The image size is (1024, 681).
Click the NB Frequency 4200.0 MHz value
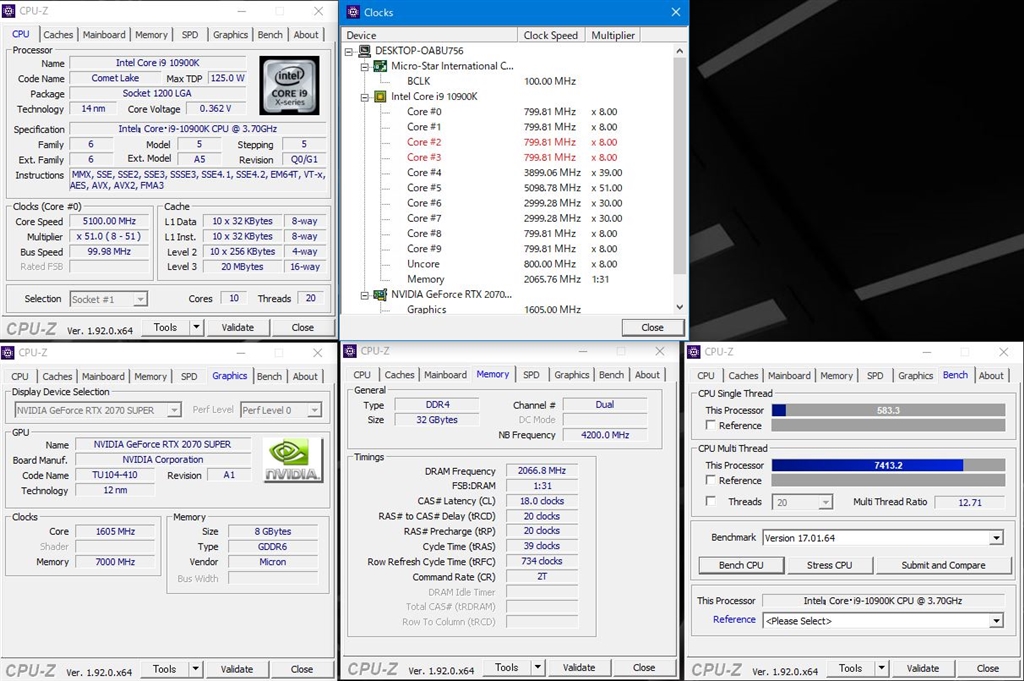pos(605,434)
